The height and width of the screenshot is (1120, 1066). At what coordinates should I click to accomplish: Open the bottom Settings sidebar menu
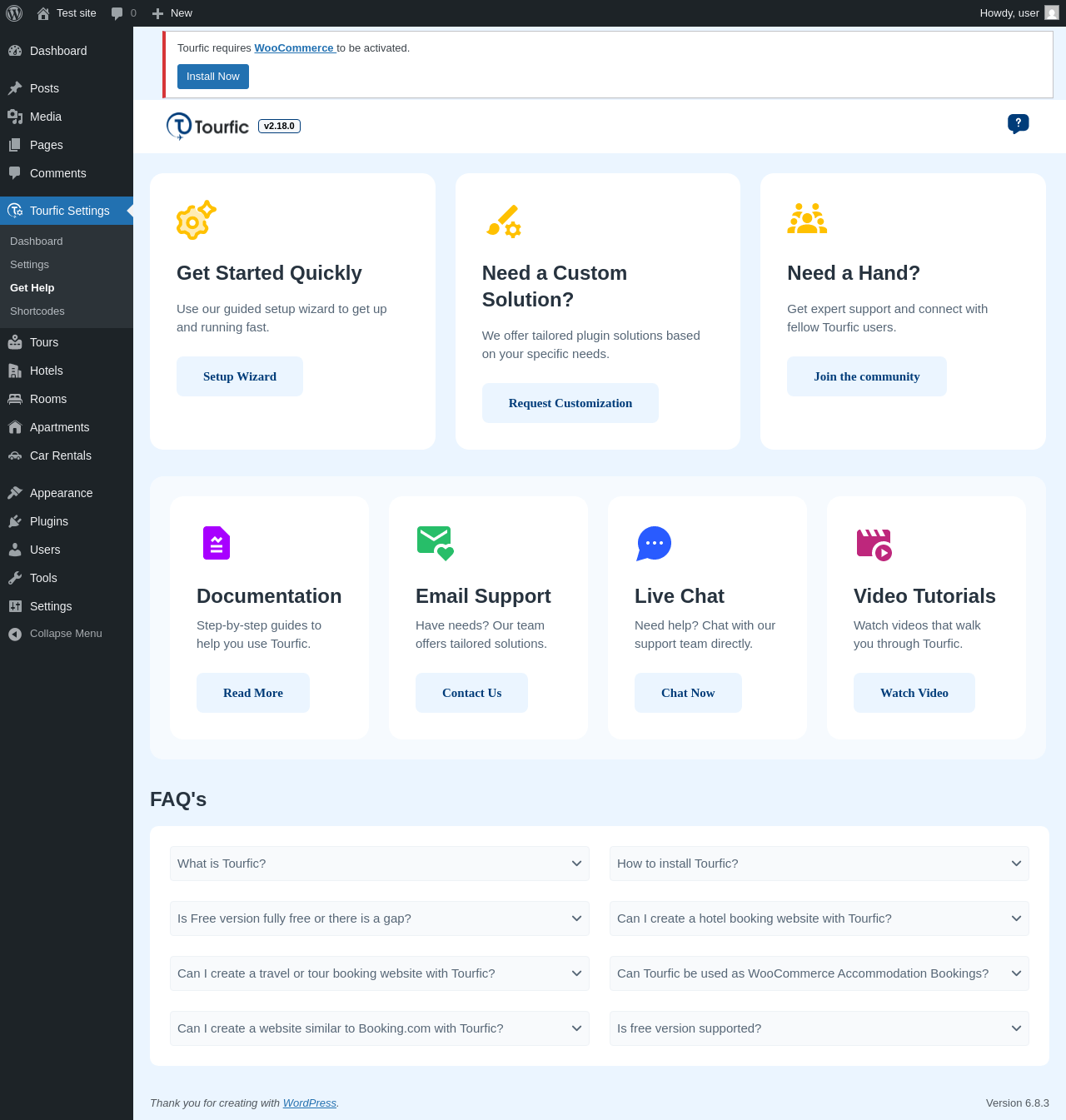(x=67, y=606)
